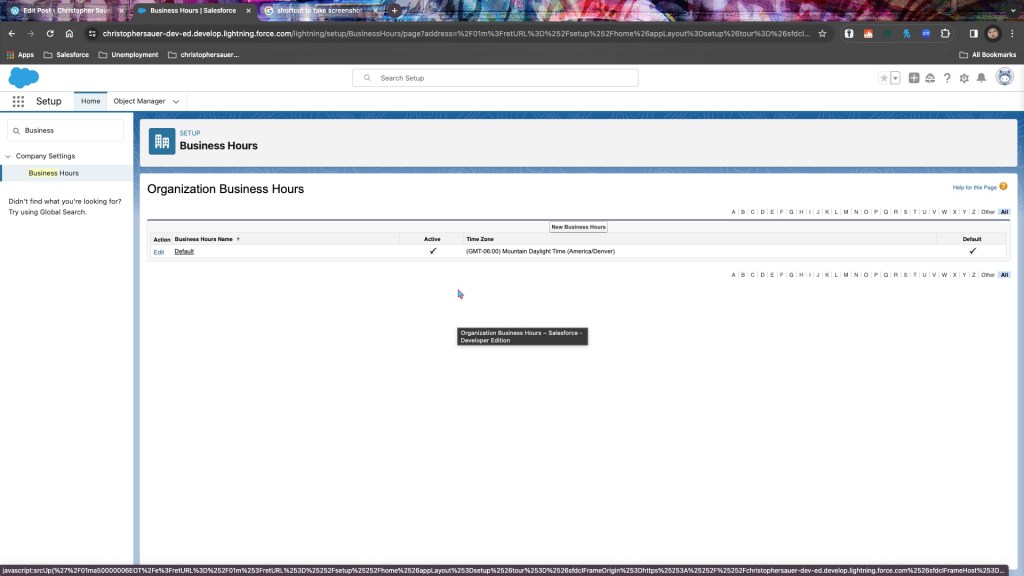
Task: Click the Salesforce Help question mark icon
Action: (x=947, y=78)
